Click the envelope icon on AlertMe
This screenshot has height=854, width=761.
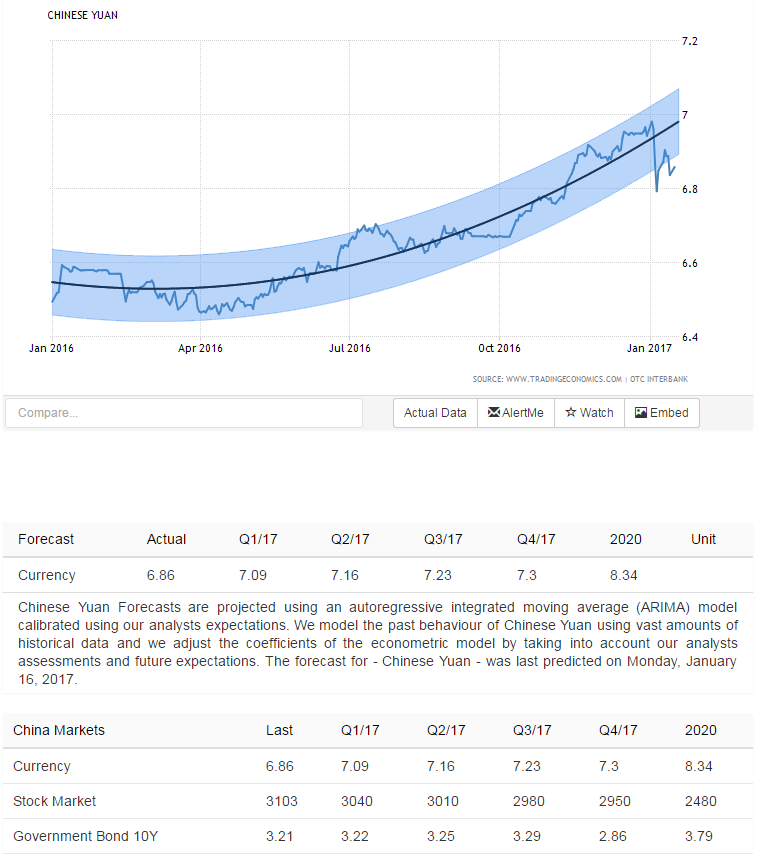tap(494, 413)
